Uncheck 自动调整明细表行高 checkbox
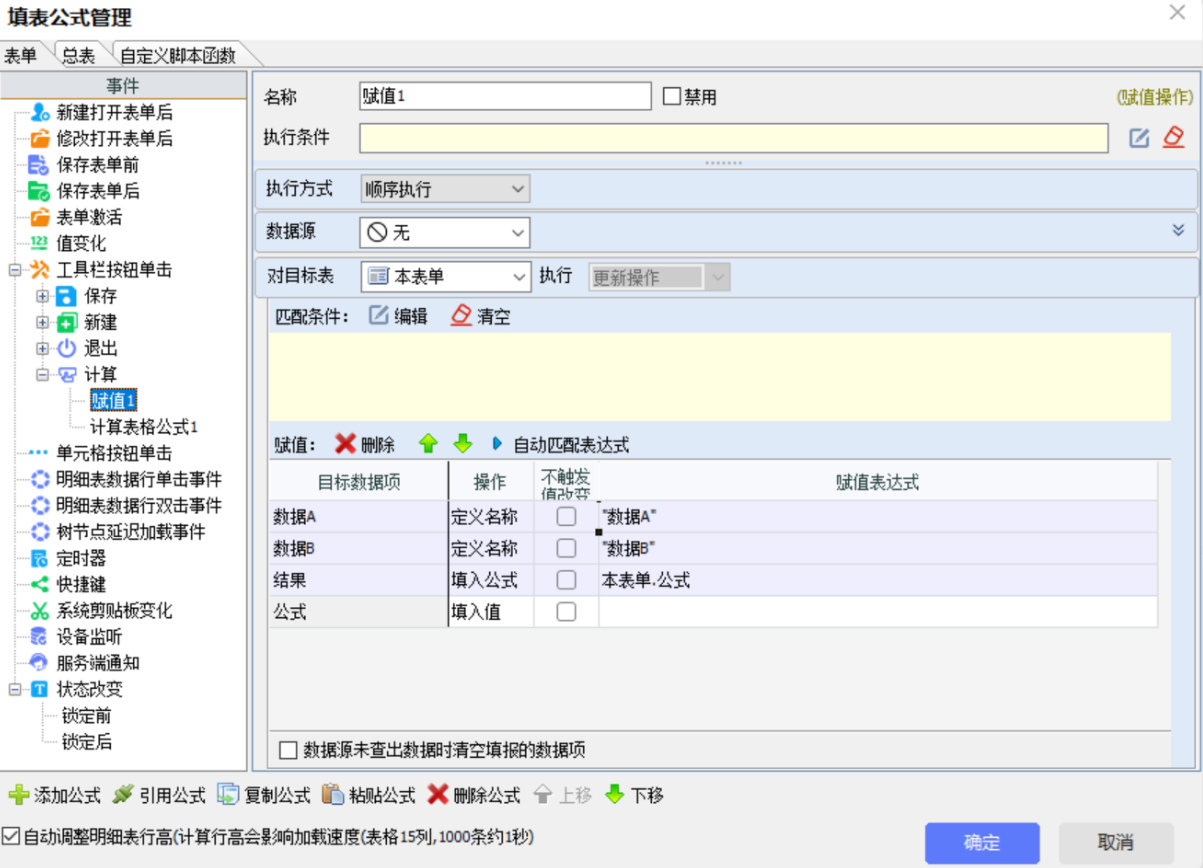Image resolution: width=1203 pixels, height=868 pixels. [x=11, y=836]
